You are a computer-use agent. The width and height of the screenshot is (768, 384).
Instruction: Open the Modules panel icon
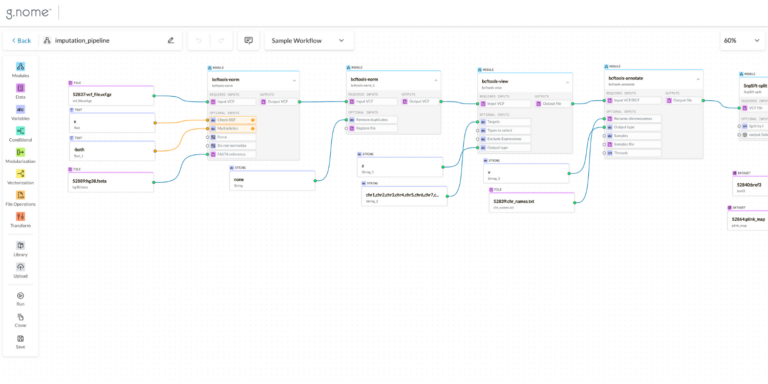(21, 67)
